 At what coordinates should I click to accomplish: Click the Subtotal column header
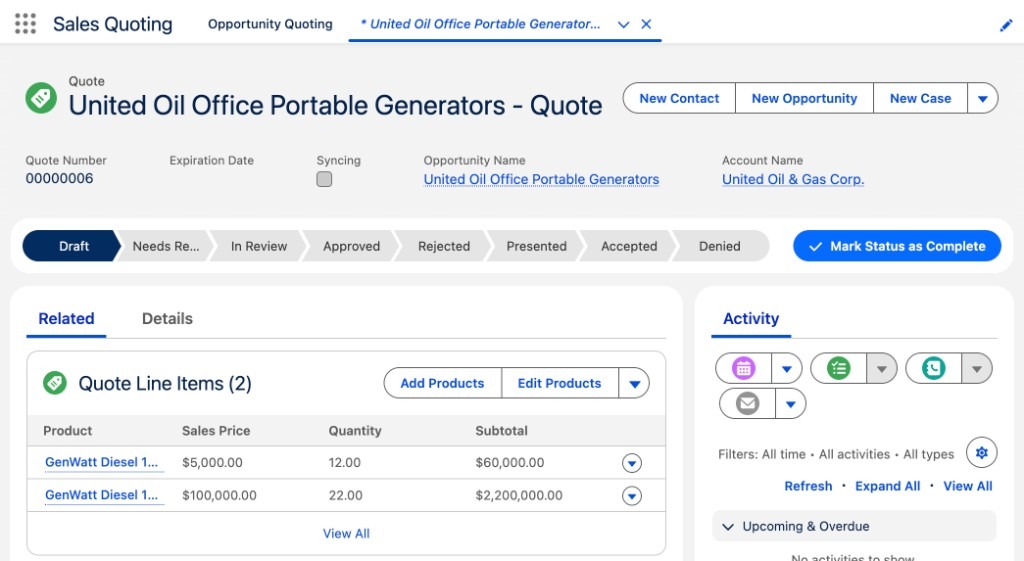coord(502,431)
